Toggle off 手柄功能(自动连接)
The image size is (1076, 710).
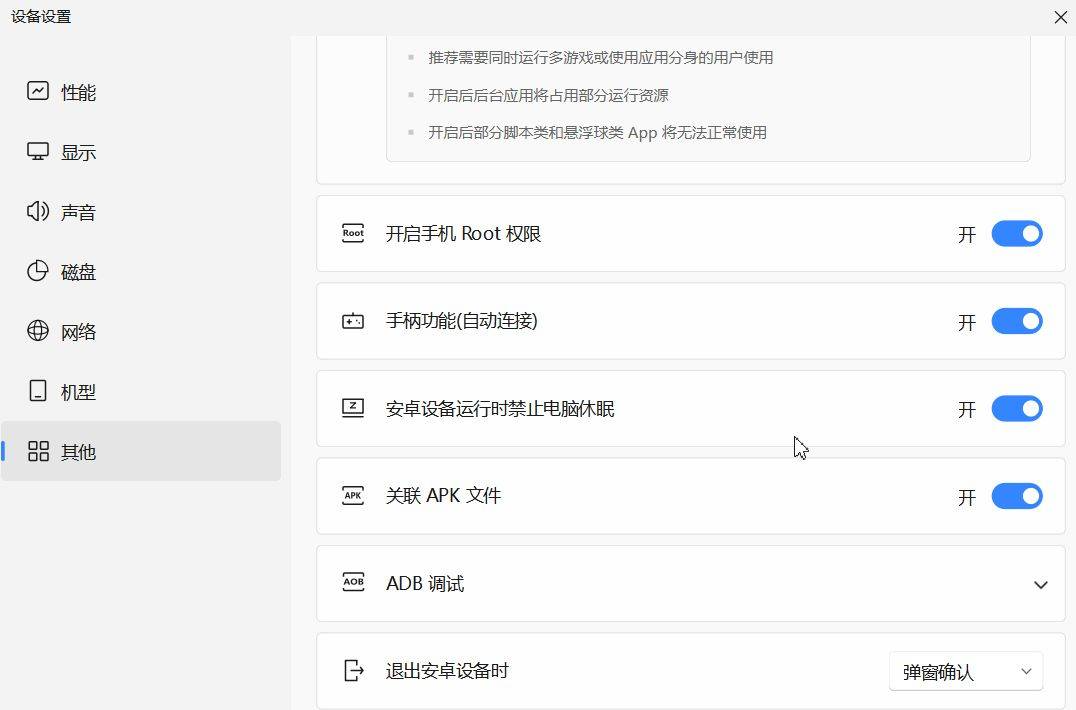coord(1016,321)
